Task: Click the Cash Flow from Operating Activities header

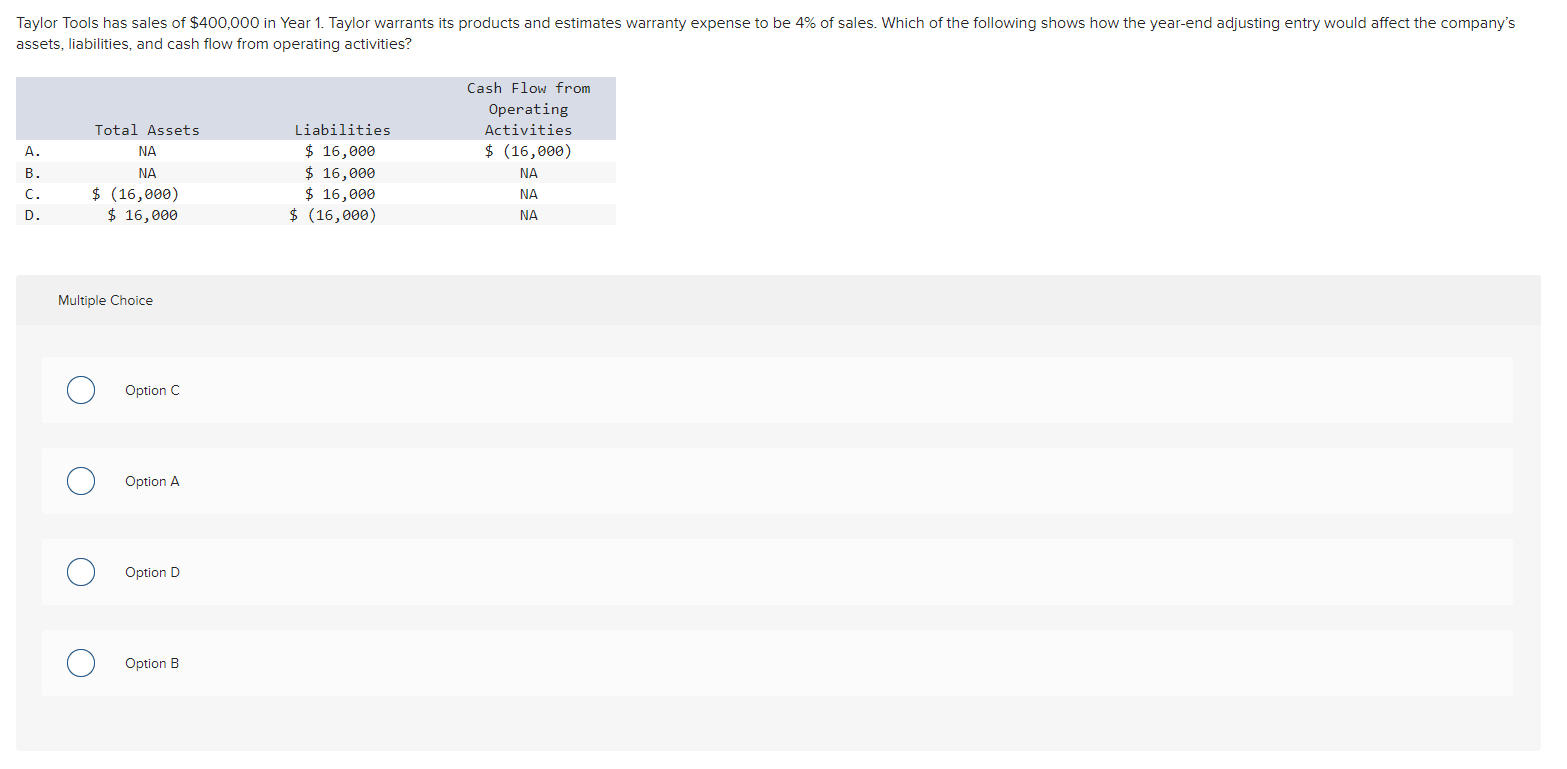Action: coord(528,108)
